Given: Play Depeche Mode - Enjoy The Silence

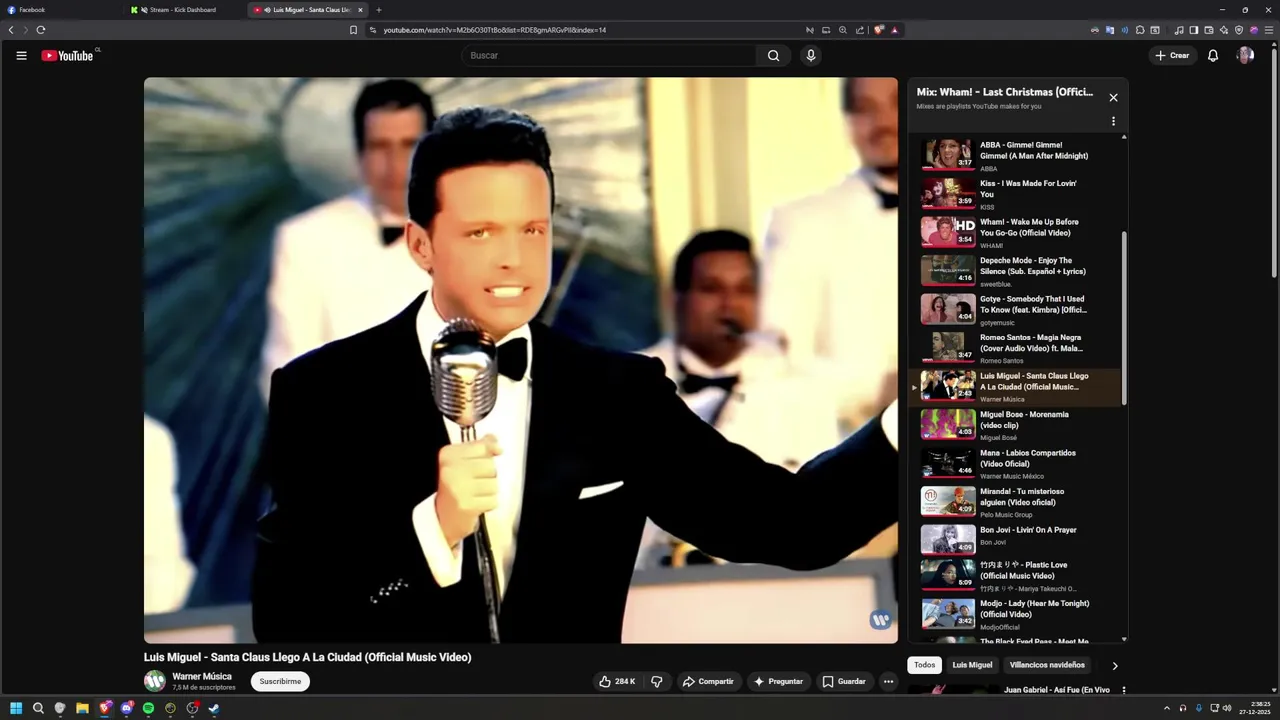Looking at the screenshot, I should (x=1013, y=270).
